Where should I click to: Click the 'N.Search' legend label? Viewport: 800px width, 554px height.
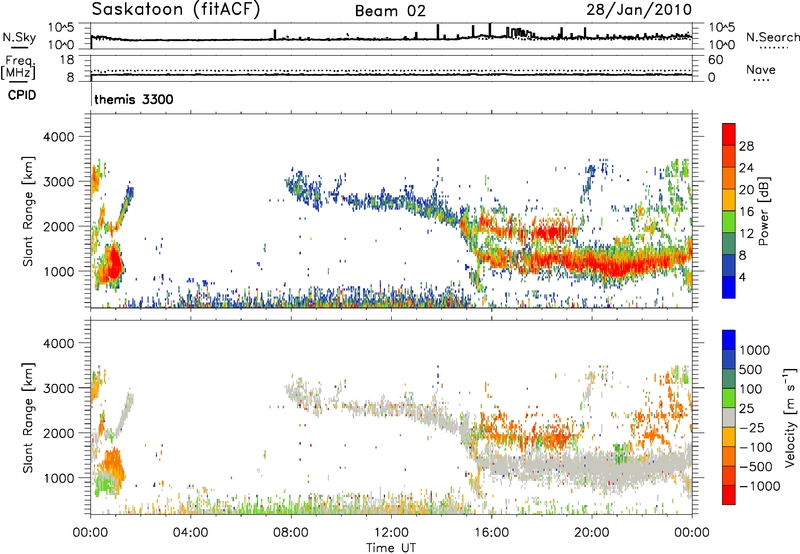[772, 37]
